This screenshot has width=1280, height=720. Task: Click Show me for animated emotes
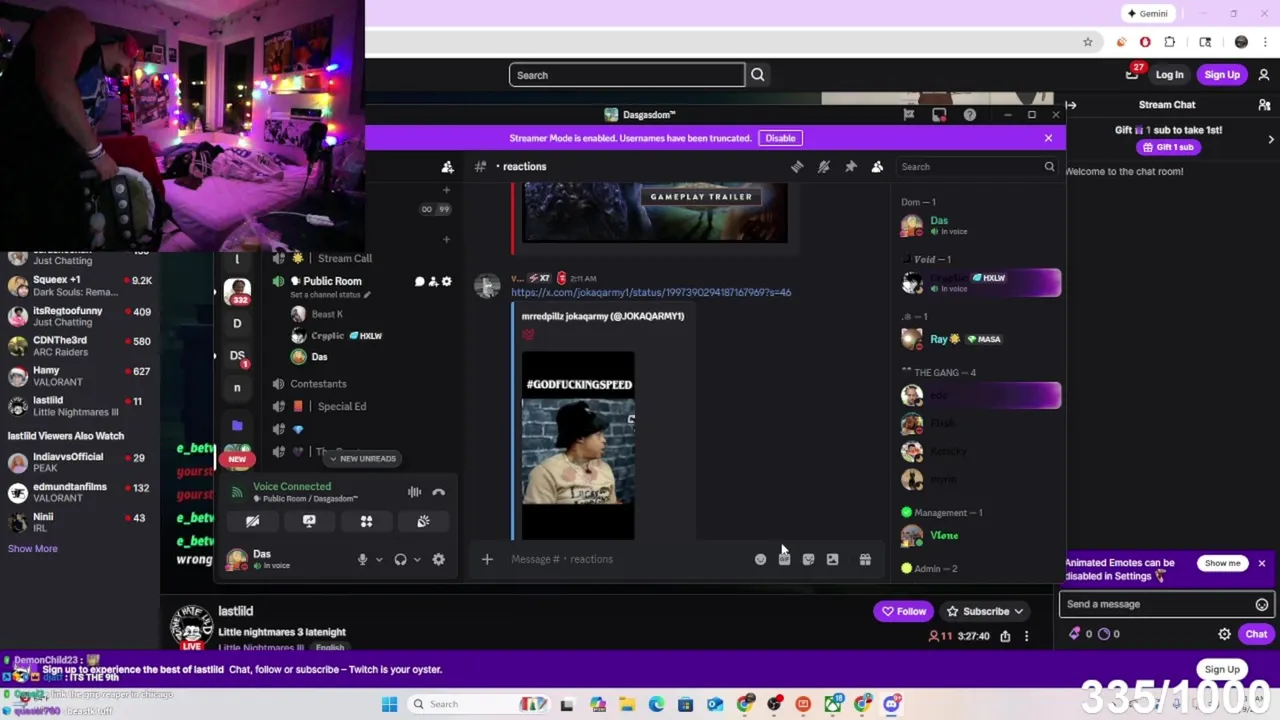[x=1222, y=563]
